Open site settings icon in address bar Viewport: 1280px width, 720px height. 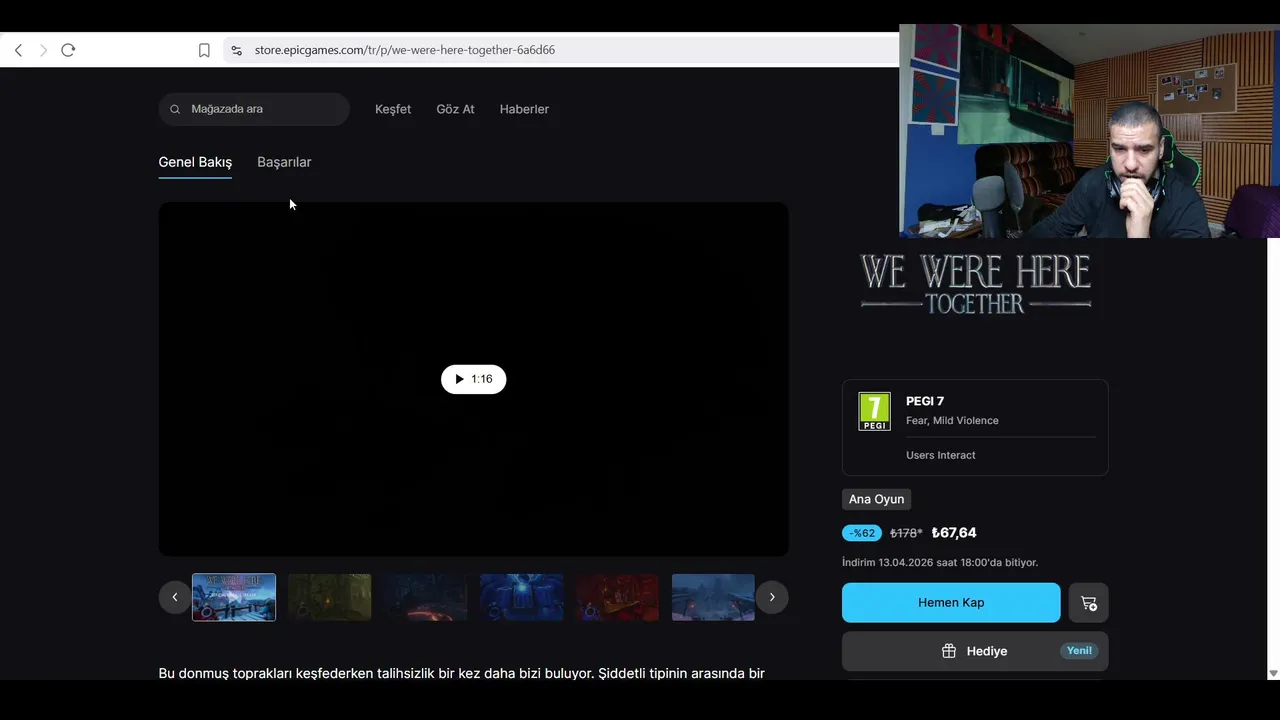tap(236, 50)
